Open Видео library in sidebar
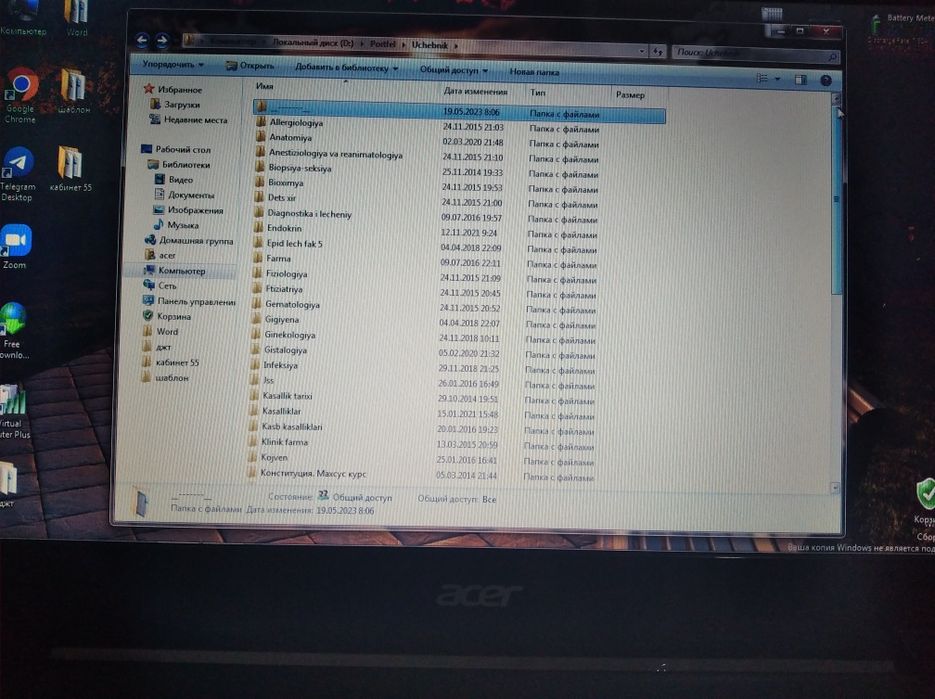Screen dimensions: 935x699 point(174,180)
